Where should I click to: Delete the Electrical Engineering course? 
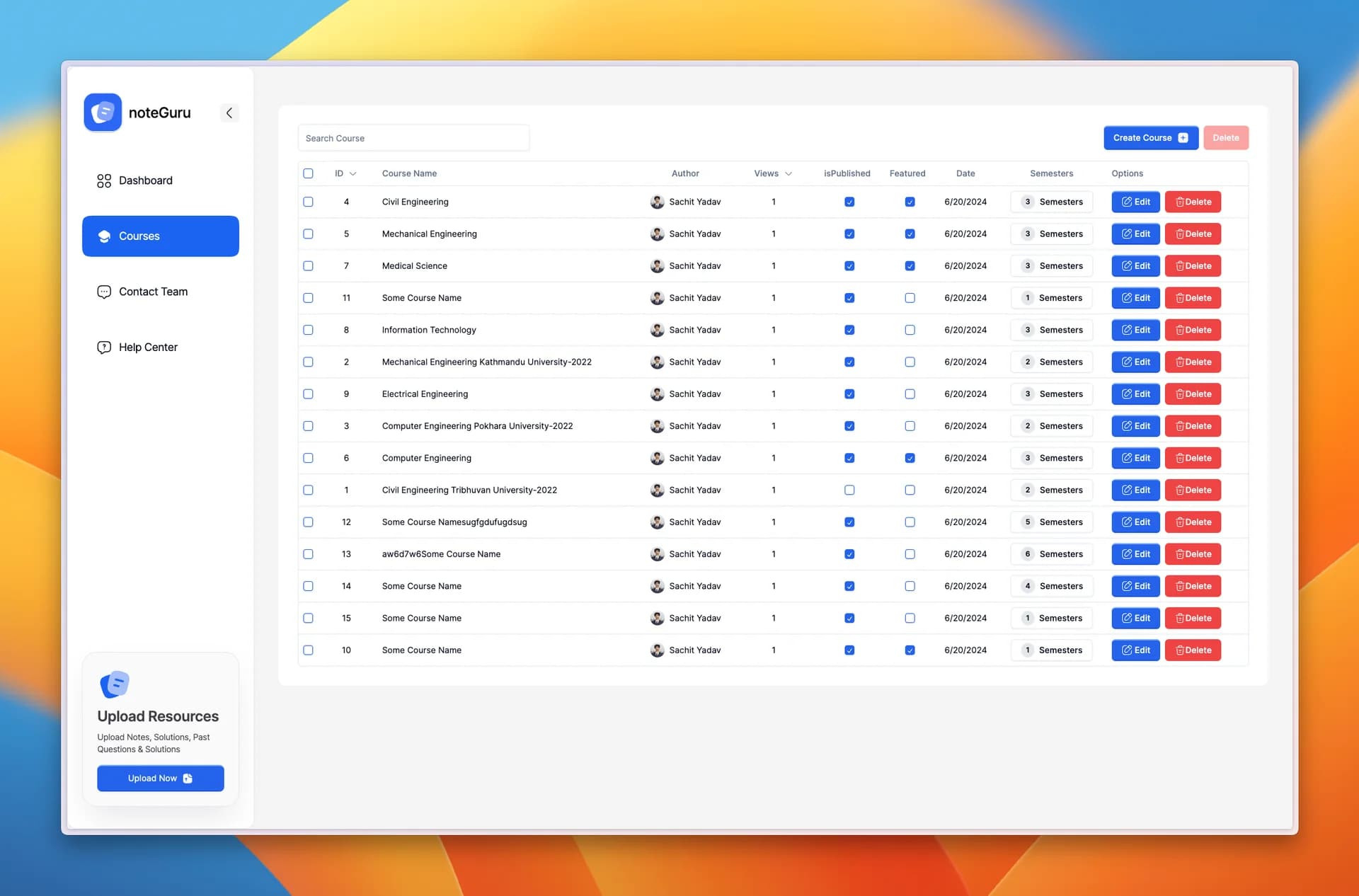(1193, 394)
